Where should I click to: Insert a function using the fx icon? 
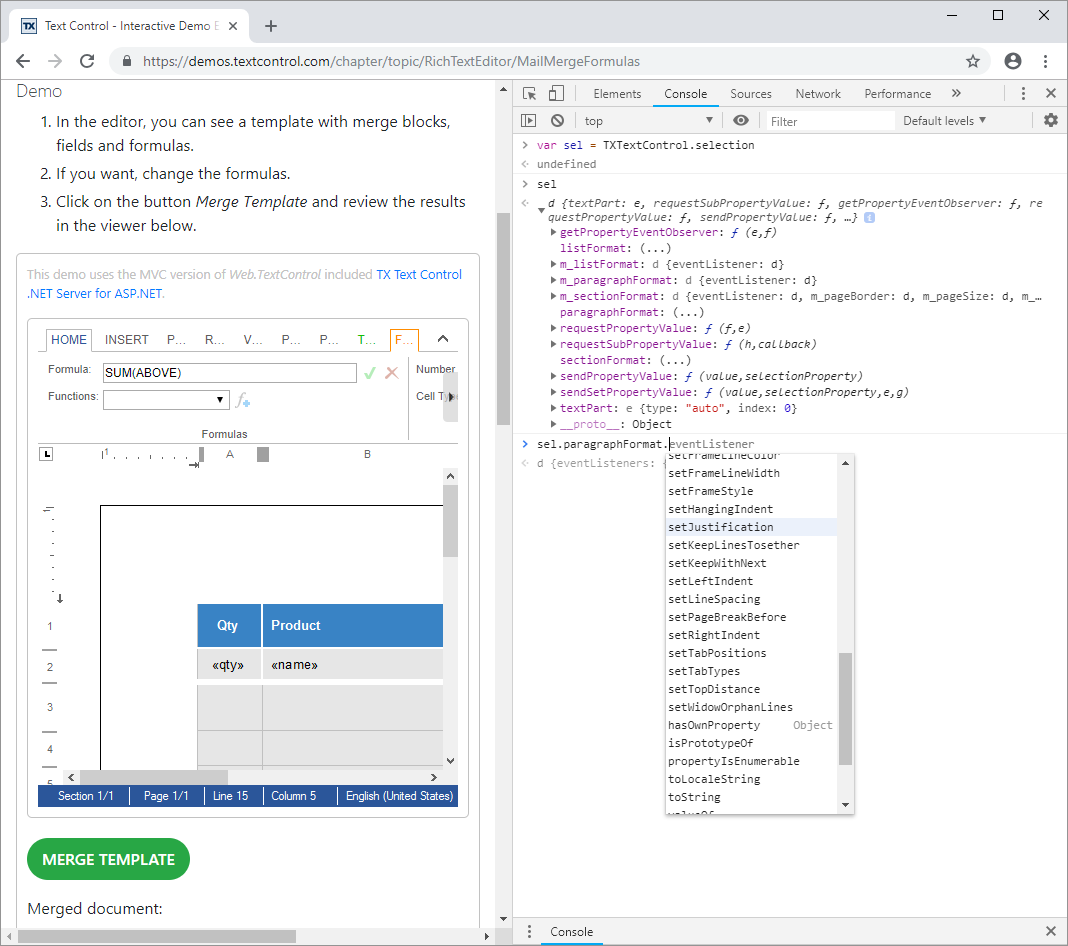(x=242, y=399)
